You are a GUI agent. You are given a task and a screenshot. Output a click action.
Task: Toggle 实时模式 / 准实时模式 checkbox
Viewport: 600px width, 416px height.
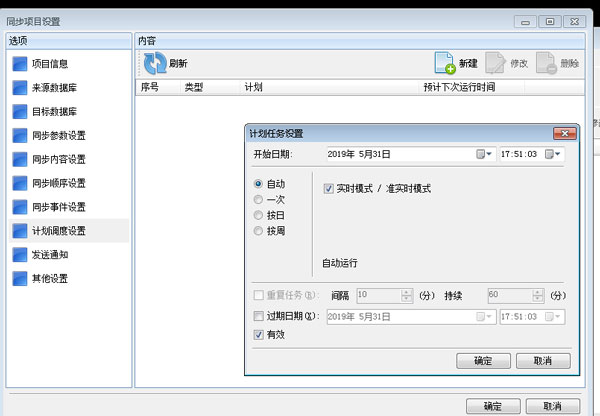tap(328, 189)
